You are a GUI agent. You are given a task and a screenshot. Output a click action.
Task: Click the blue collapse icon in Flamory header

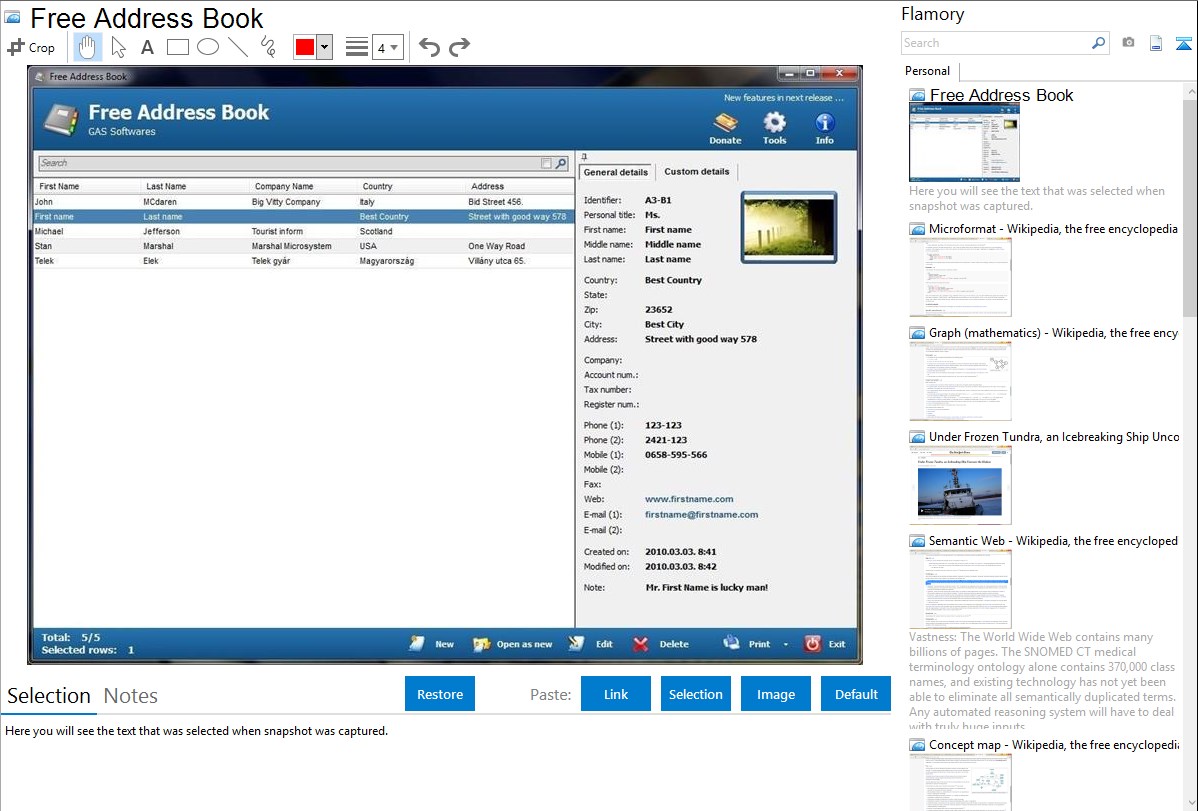1183,43
